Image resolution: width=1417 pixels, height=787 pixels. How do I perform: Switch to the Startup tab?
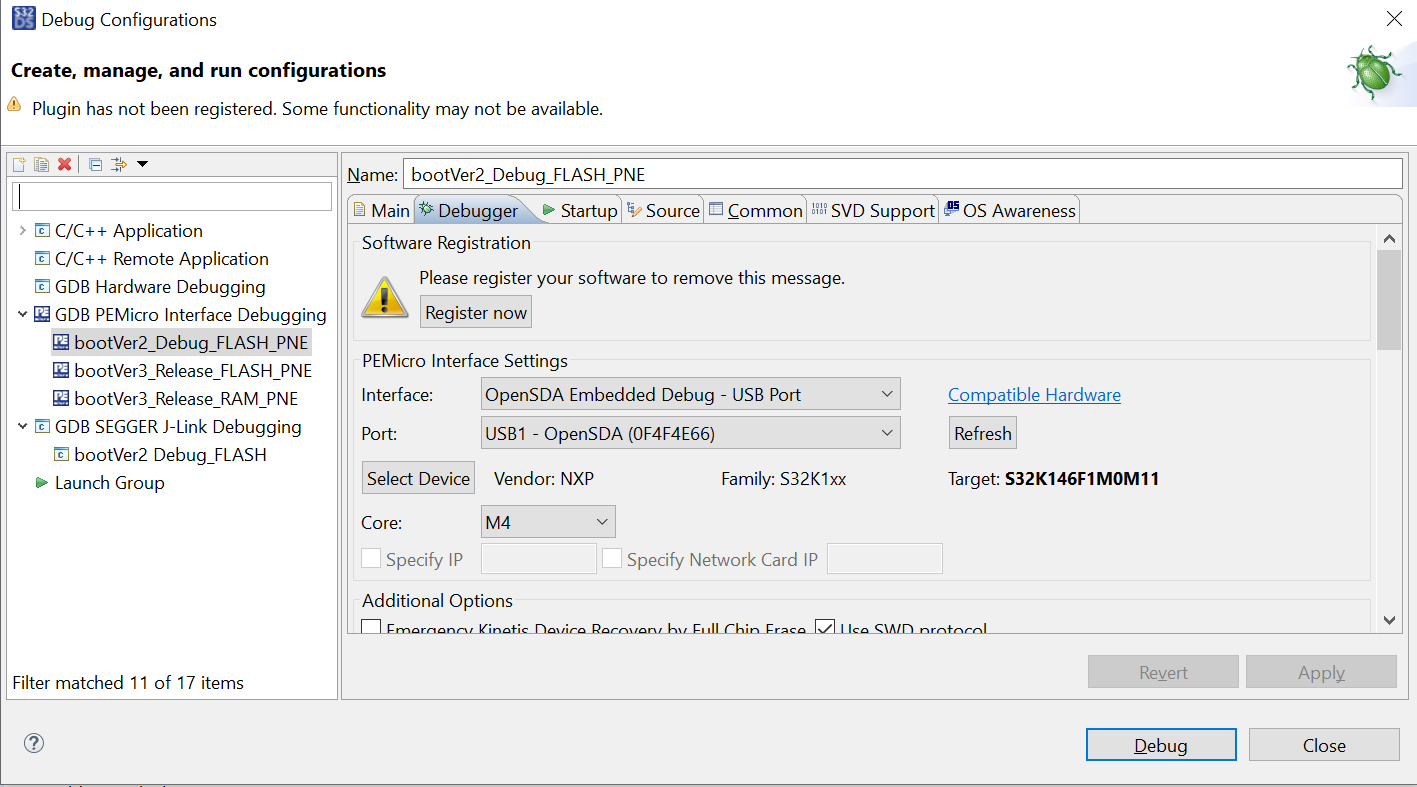[x=589, y=210]
